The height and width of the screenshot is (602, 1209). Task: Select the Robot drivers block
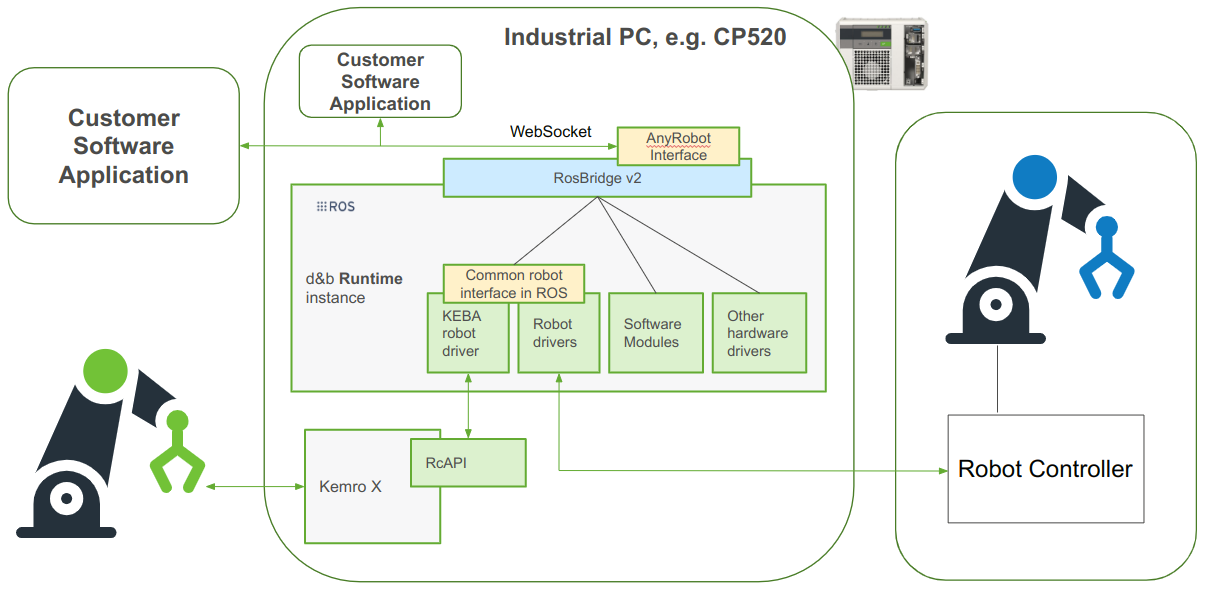pyautogui.click(x=558, y=333)
